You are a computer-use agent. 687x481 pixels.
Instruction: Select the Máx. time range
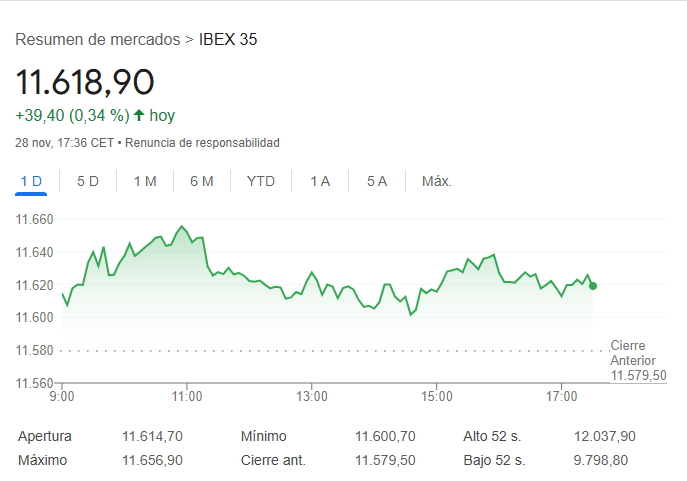point(437,181)
